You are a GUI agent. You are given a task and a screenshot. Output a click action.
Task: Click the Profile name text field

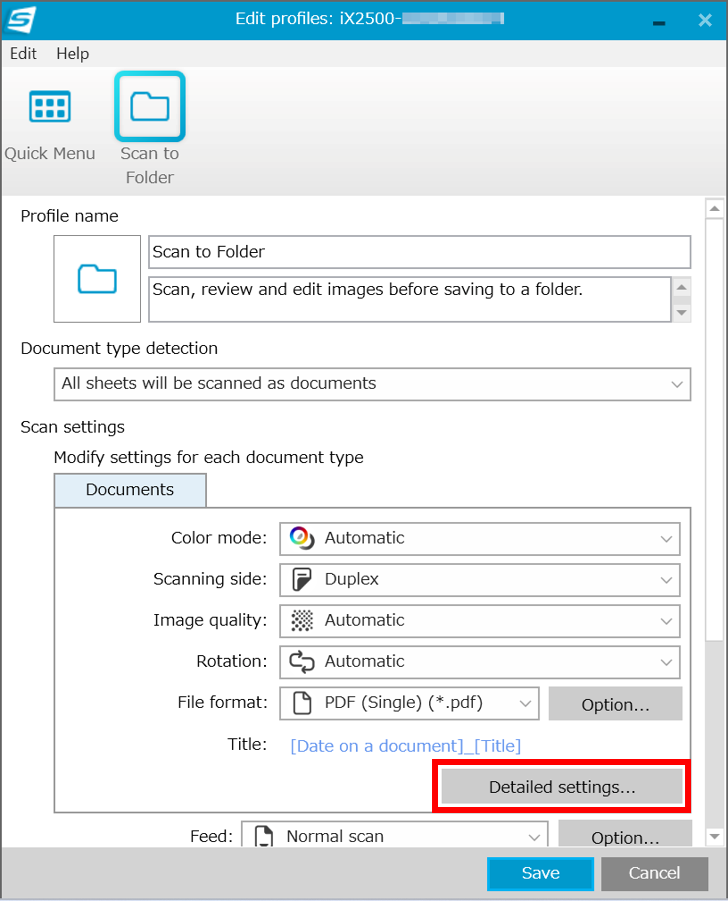pos(419,252)
